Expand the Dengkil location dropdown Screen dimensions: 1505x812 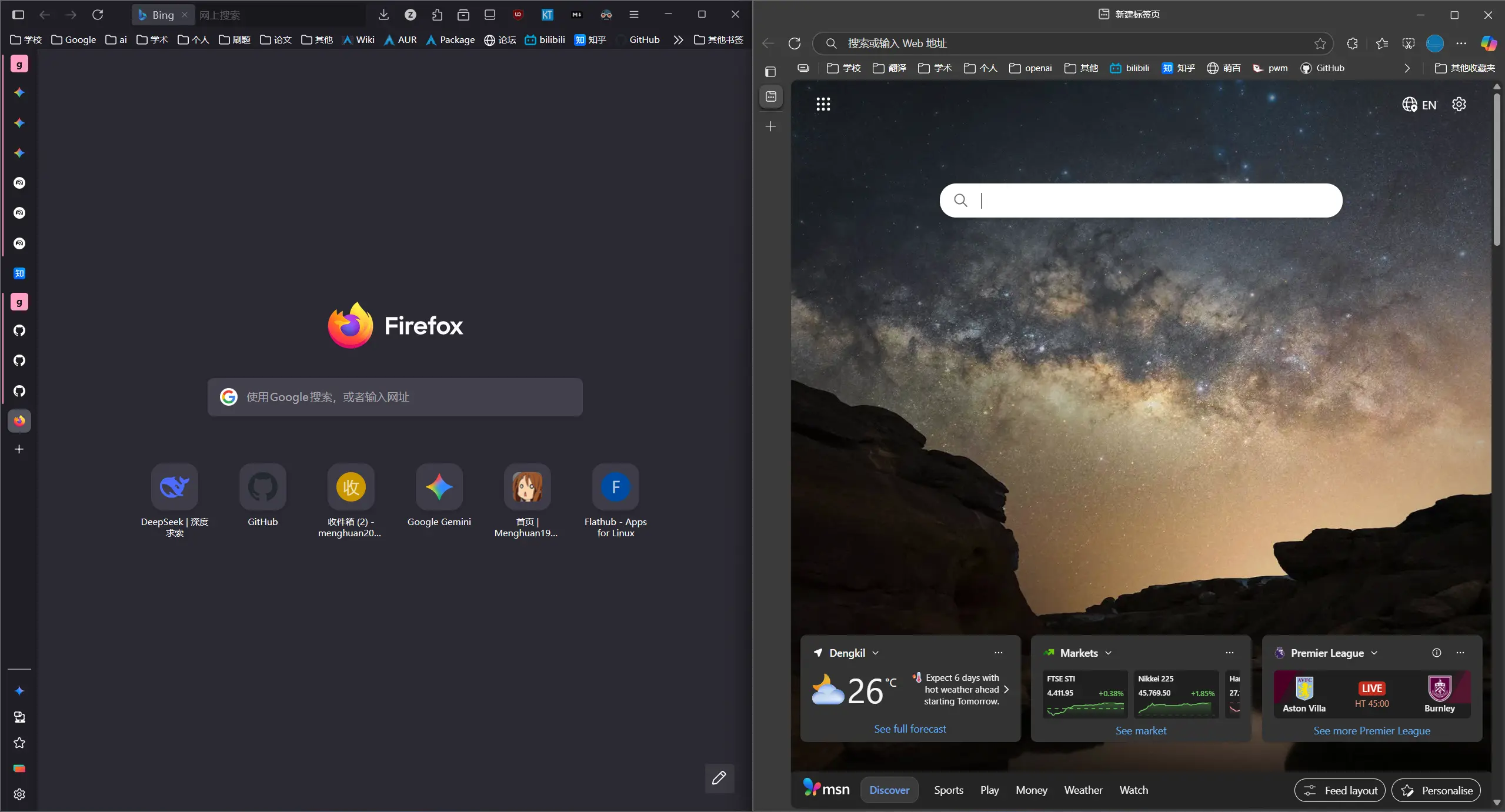[876, 653]
